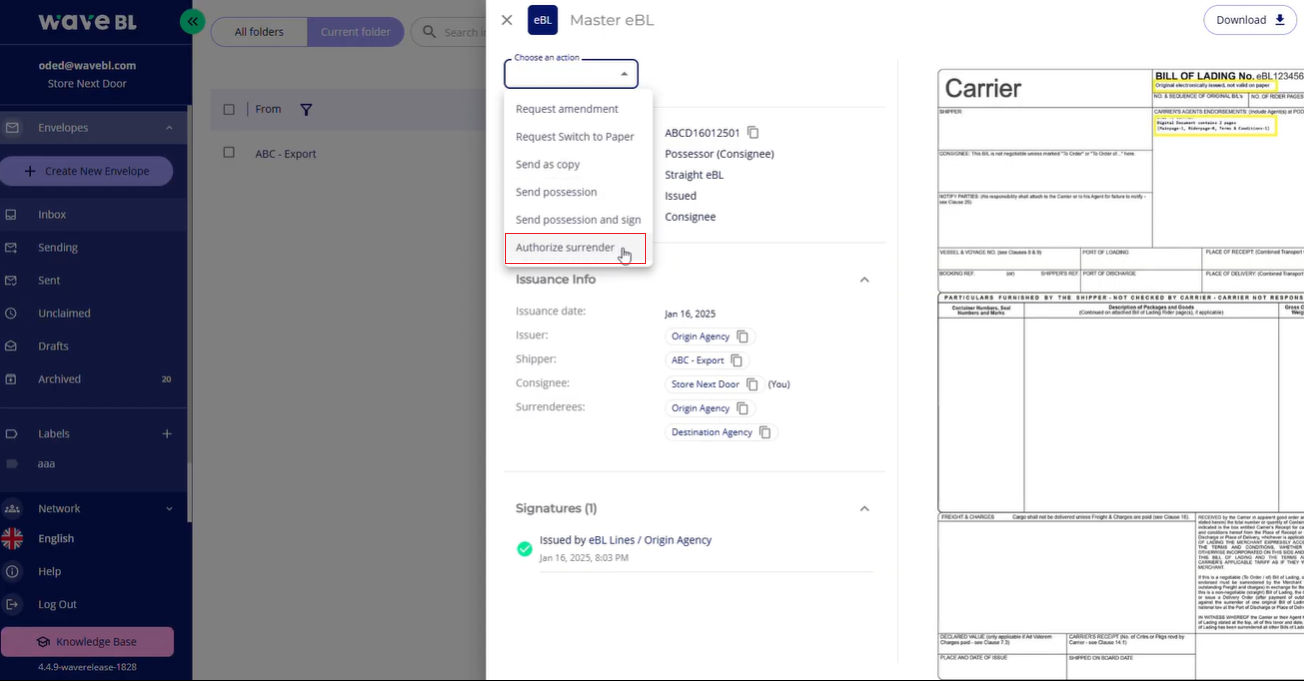
Task: Open the Sent folder
Action: tap(94, 280)
